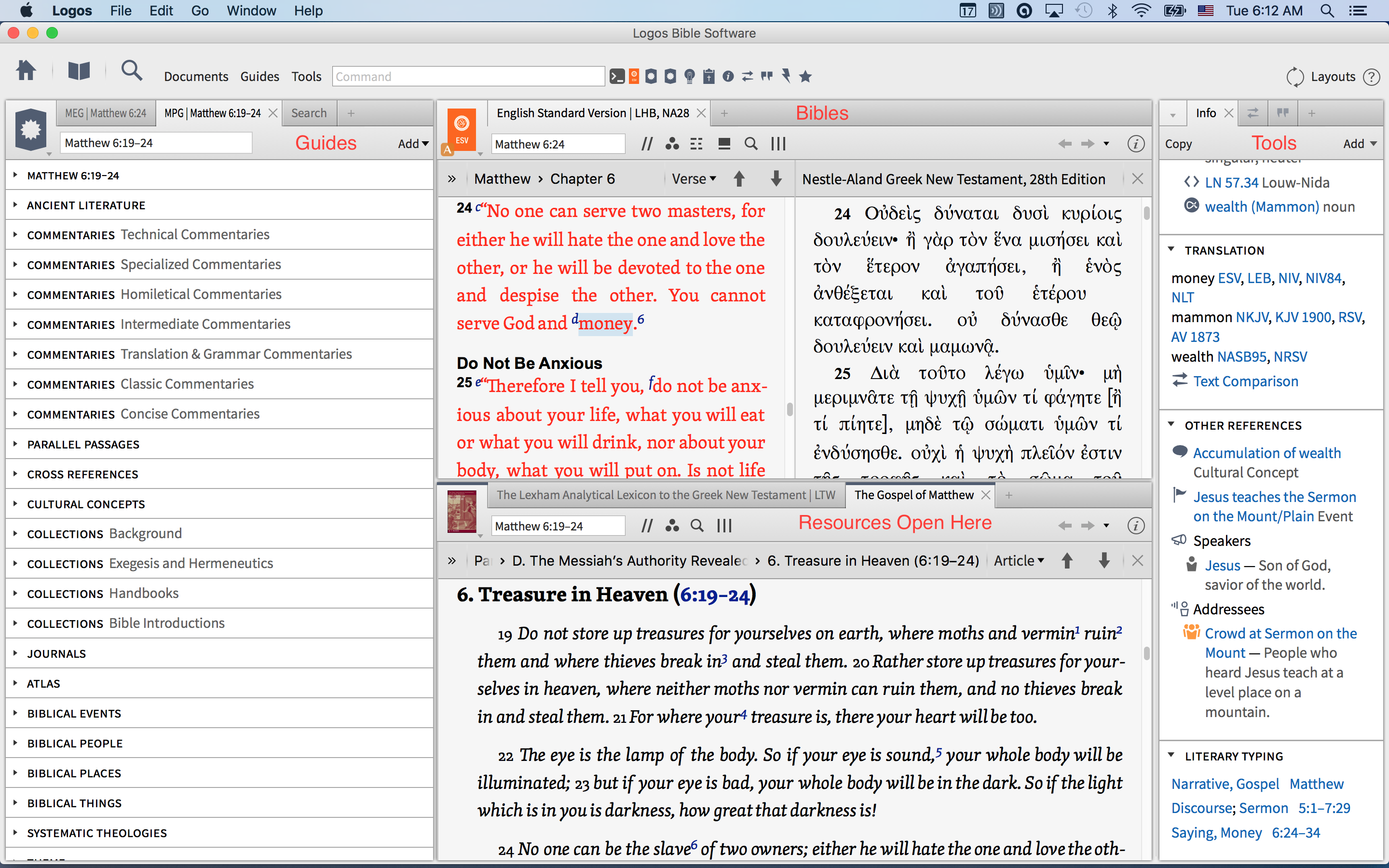Image resolution: width=1389 pixels, height=868 pixels.
Task: Open the Accumulation of wealth link
Action: coord(1267,453)
